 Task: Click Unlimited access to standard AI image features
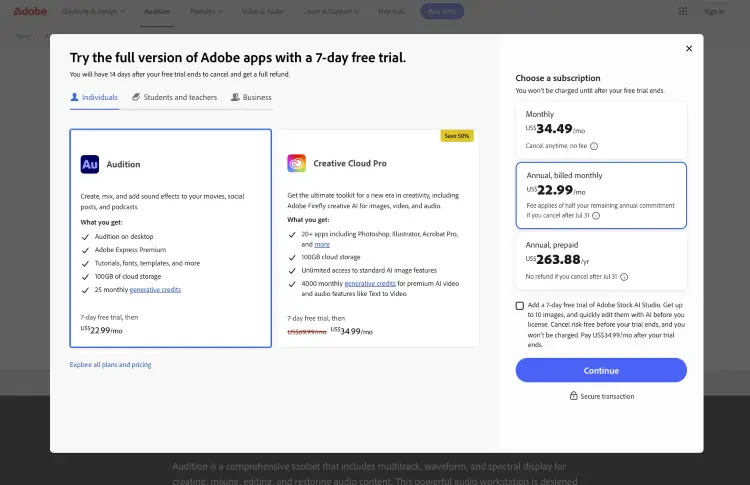pyautogui.click(x=369, y=270)
